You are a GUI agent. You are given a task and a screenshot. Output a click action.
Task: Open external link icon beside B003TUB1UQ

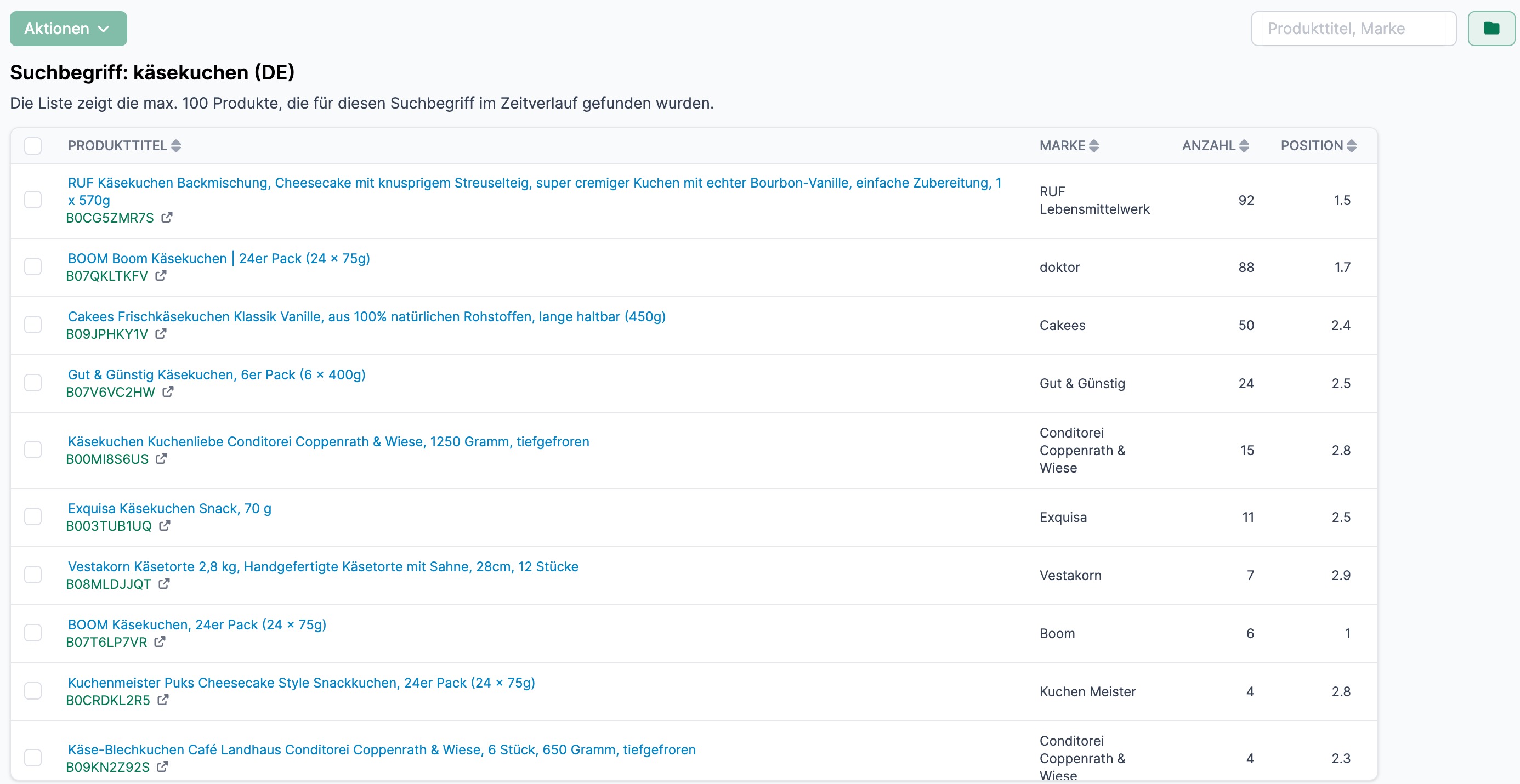[x=165, y=525]
